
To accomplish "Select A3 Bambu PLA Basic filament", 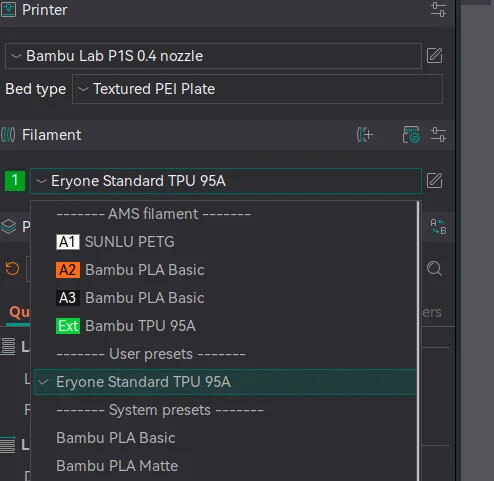I will (225, 298).
